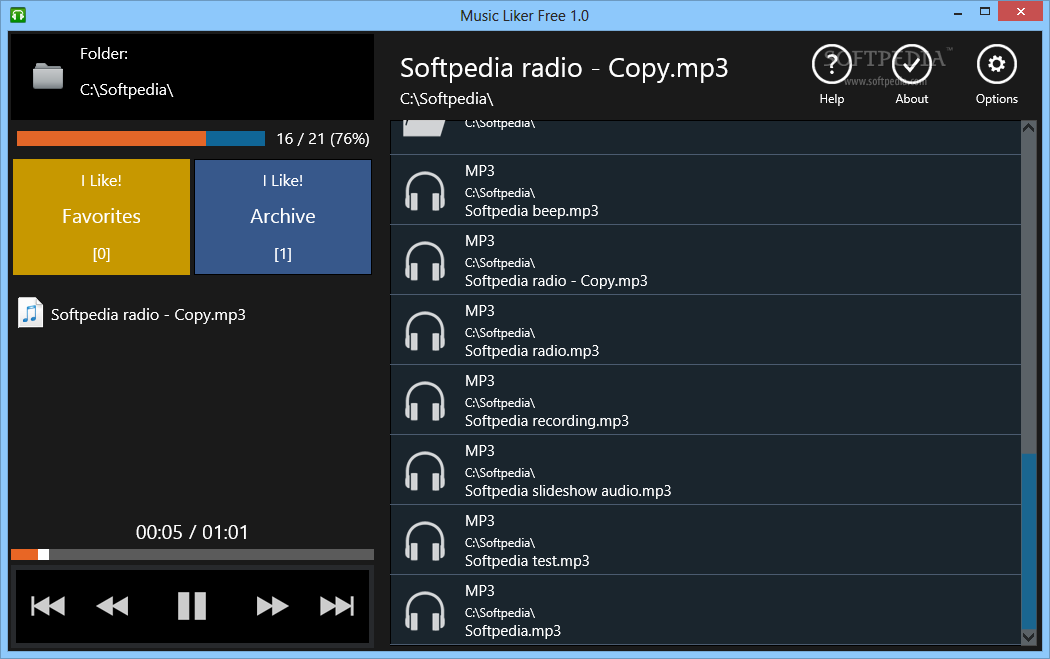Select Softpedia test.mp3 in the list
1050x659 pixels.
(705, 540)
